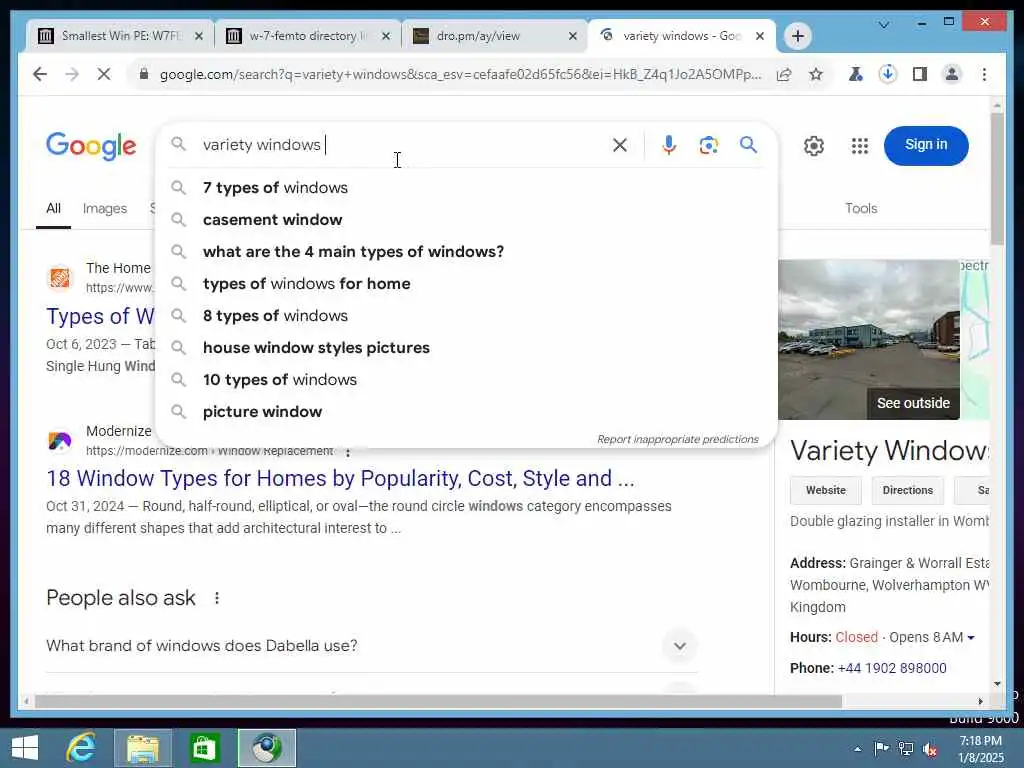1024x768 pixels.
Task: Launch Internet Explorer from the taskbar
Action: tap(82, 748)
